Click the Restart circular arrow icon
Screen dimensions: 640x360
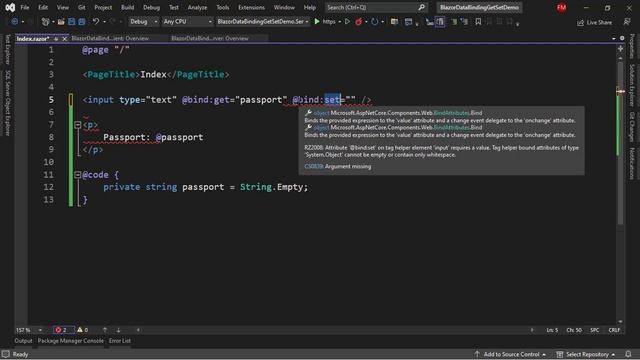(374, 22)
